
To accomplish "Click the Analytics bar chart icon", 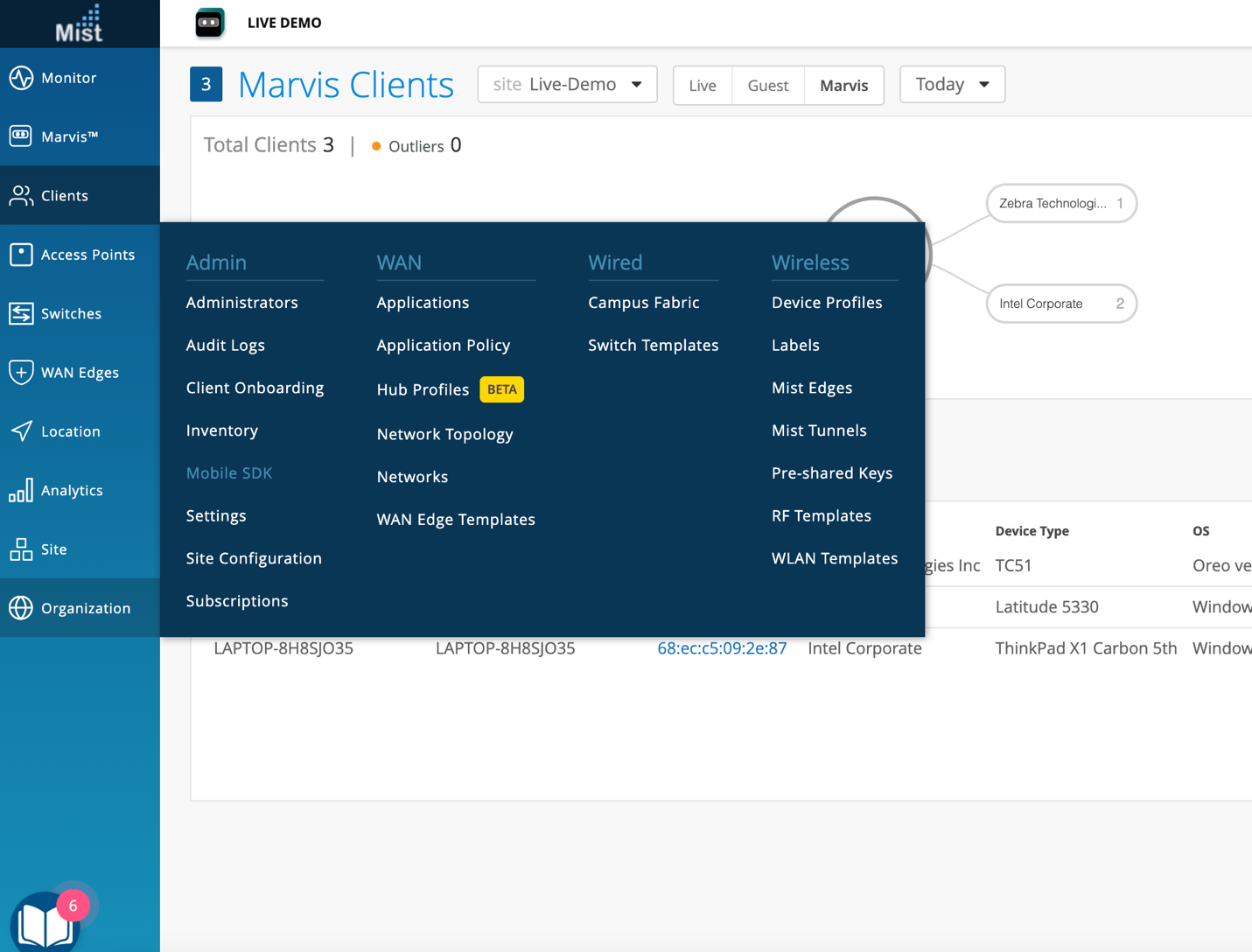I will point(21,490).
